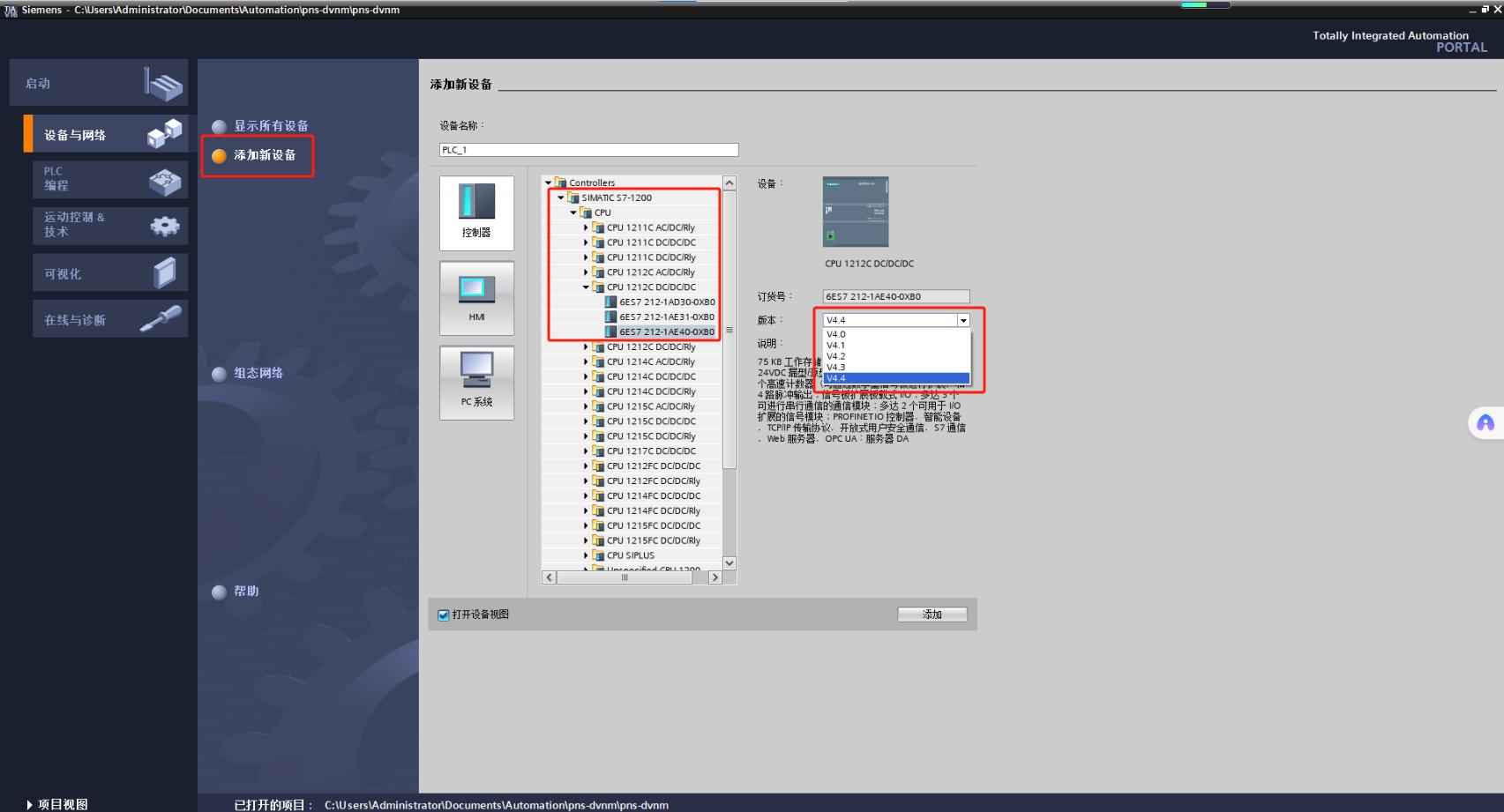Open the 设备与网络 portal tab
Image resolution: width=1504 pixels, height=812 pixels.
99,134
